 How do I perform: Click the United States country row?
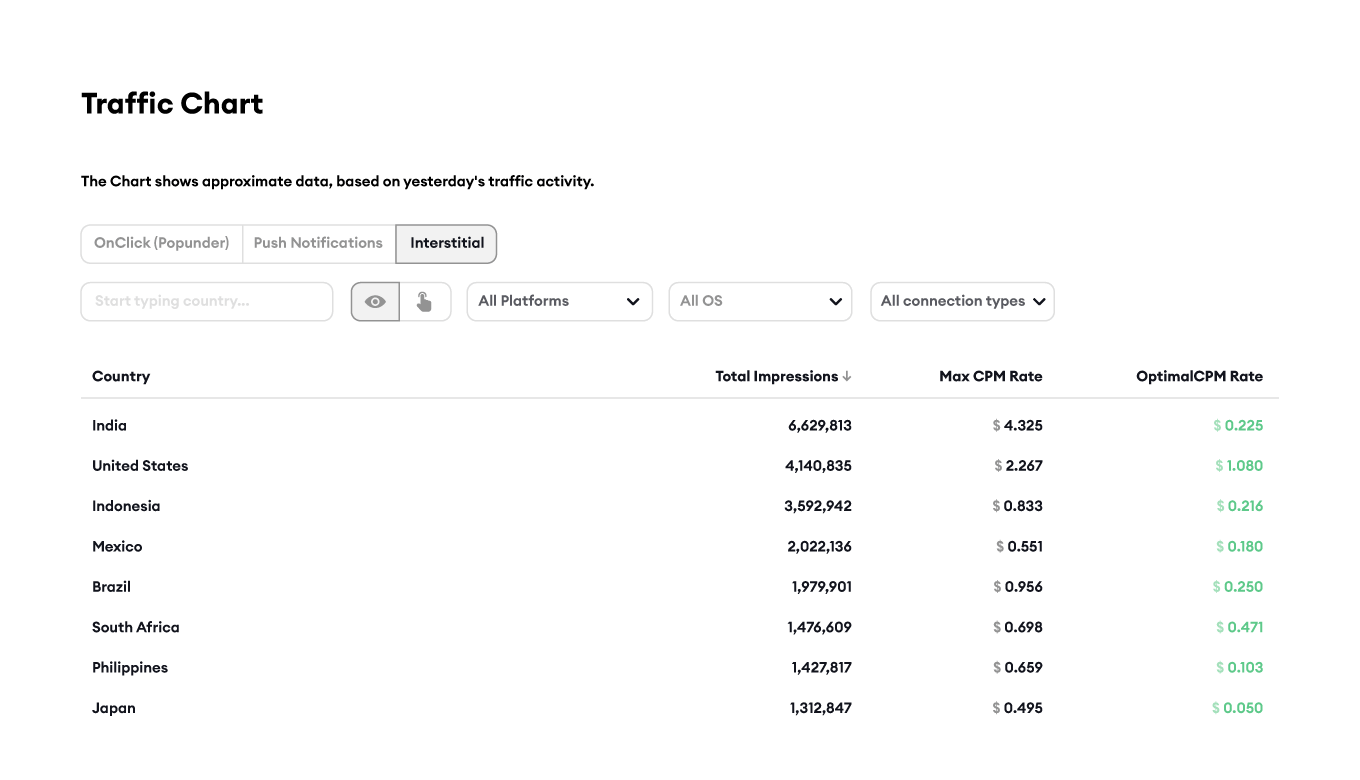[140, 466]
